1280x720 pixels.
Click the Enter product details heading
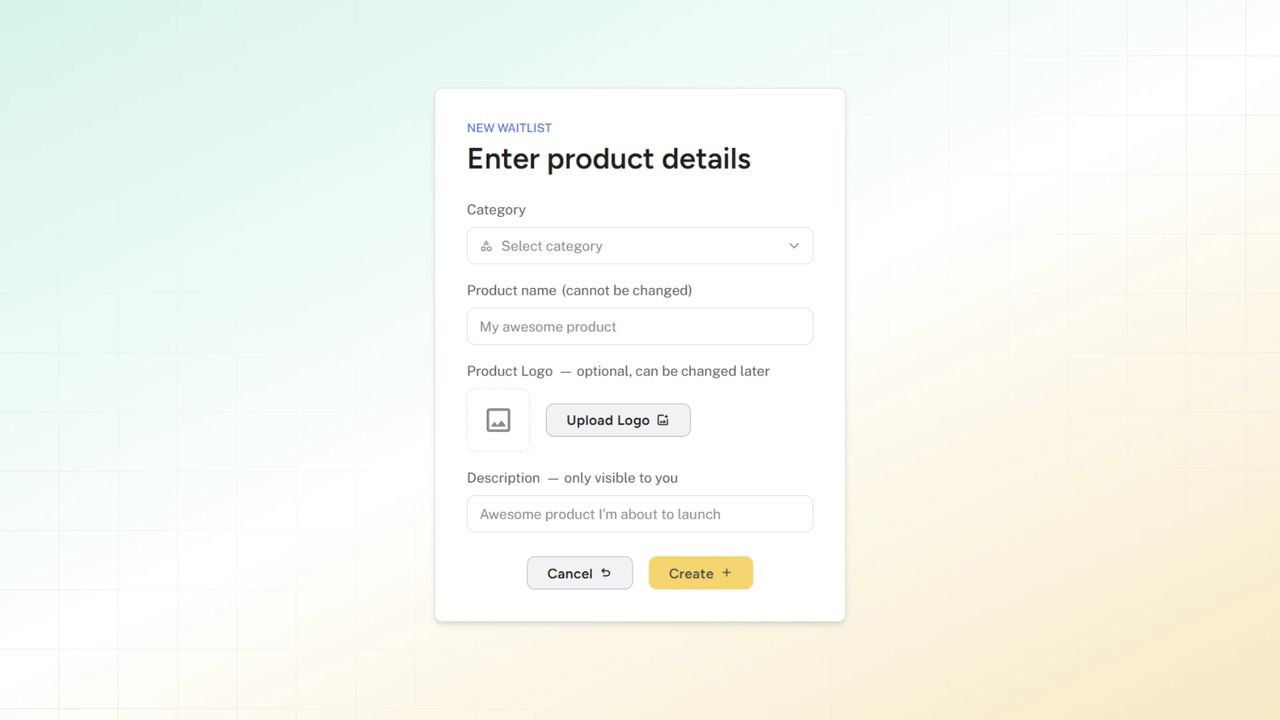click(608, 158)
